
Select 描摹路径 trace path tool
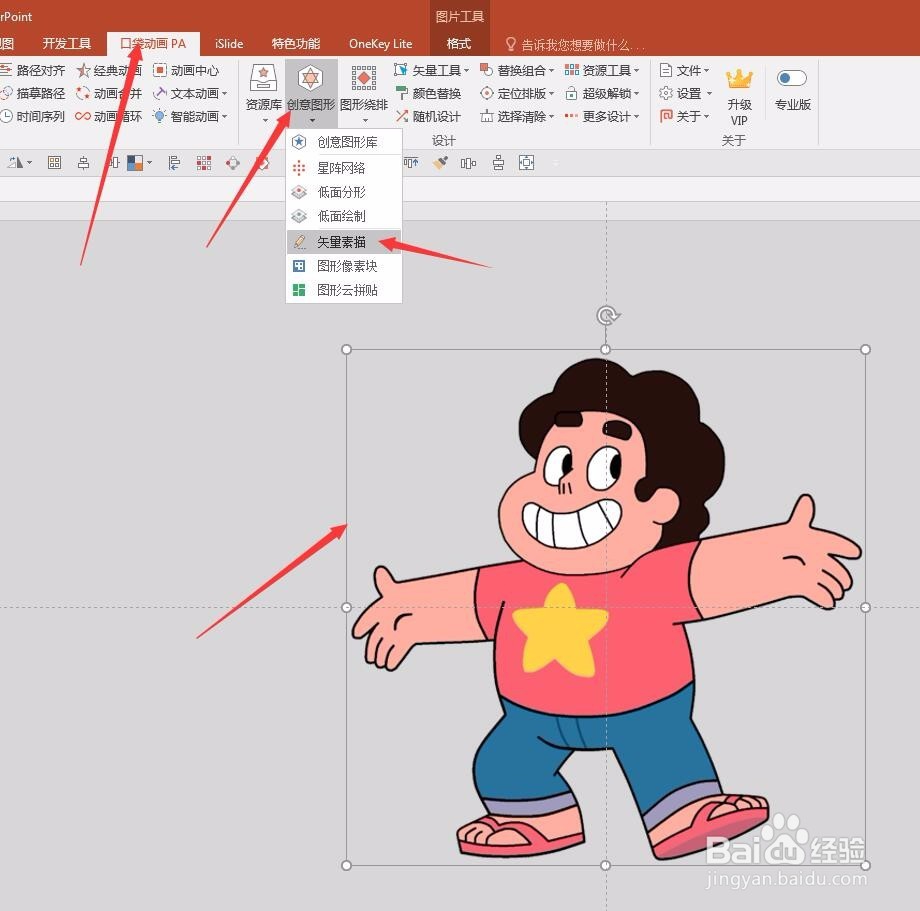coord(33,93)
